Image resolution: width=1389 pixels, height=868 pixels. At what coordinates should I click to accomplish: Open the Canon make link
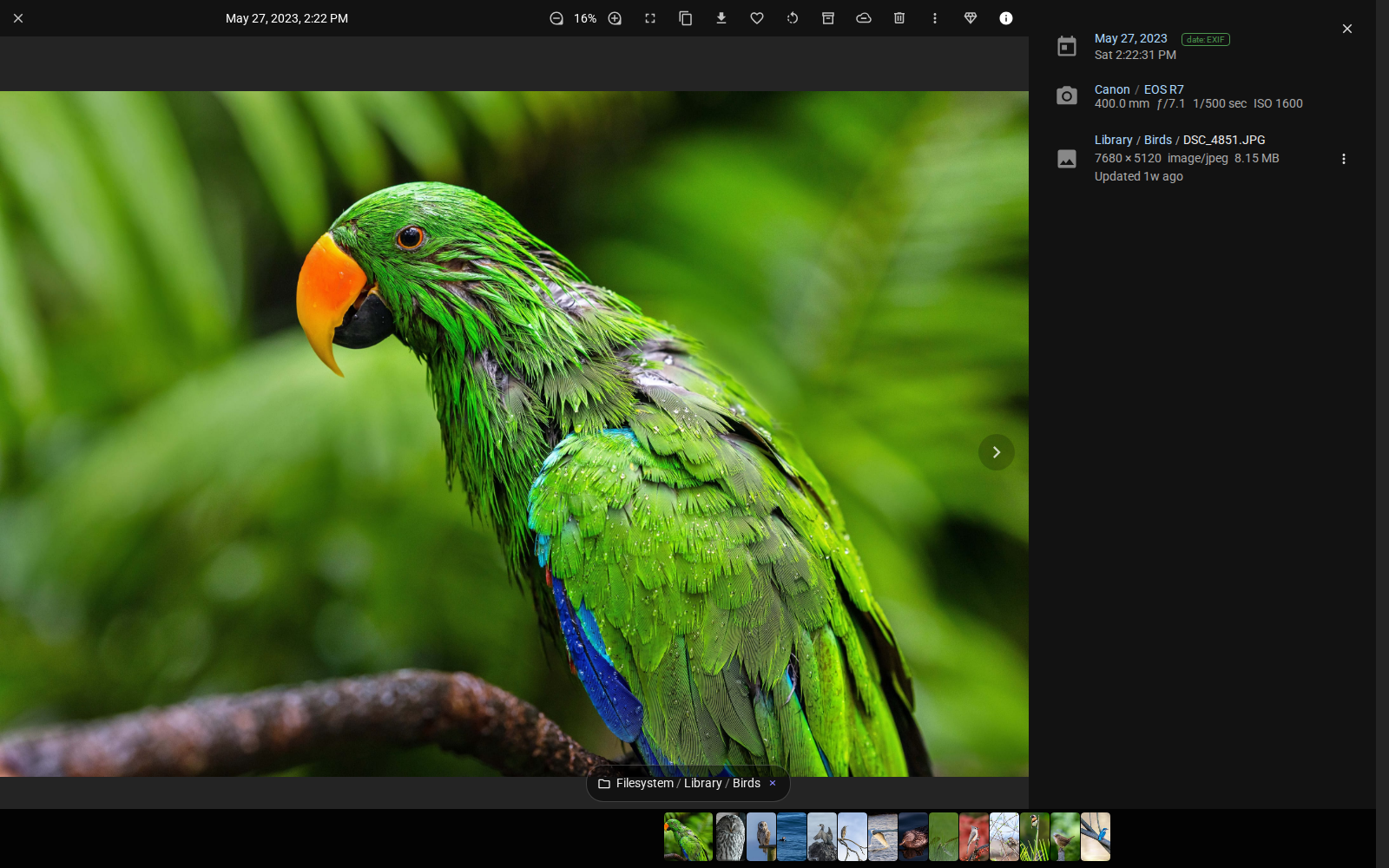1112,89
